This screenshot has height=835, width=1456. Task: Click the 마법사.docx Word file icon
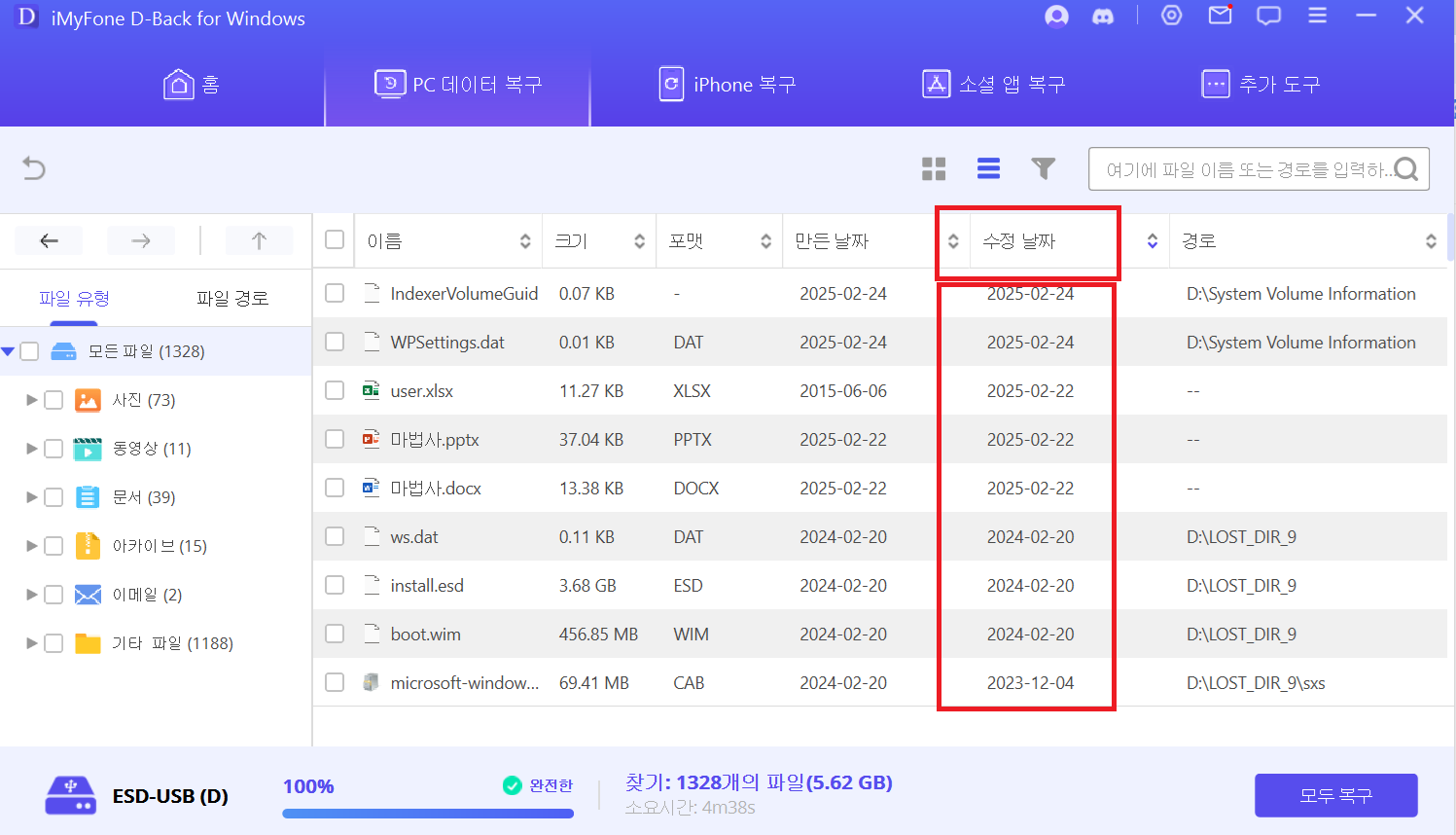tap(371, 488)
